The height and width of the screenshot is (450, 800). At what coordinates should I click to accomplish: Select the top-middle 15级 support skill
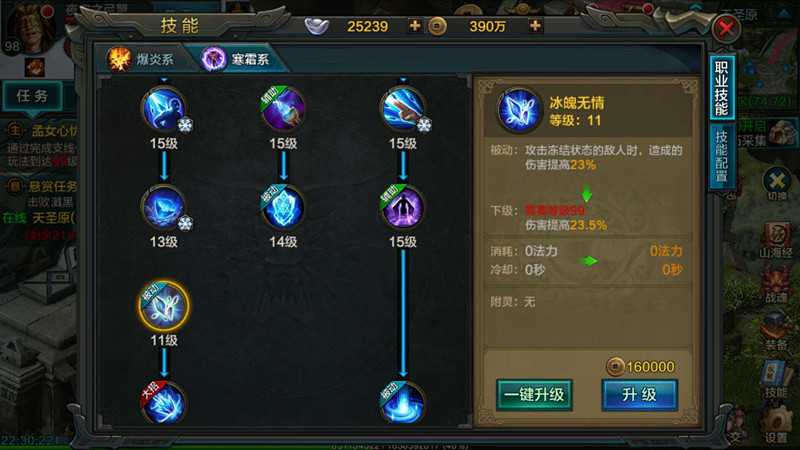(x=283, y=110)
